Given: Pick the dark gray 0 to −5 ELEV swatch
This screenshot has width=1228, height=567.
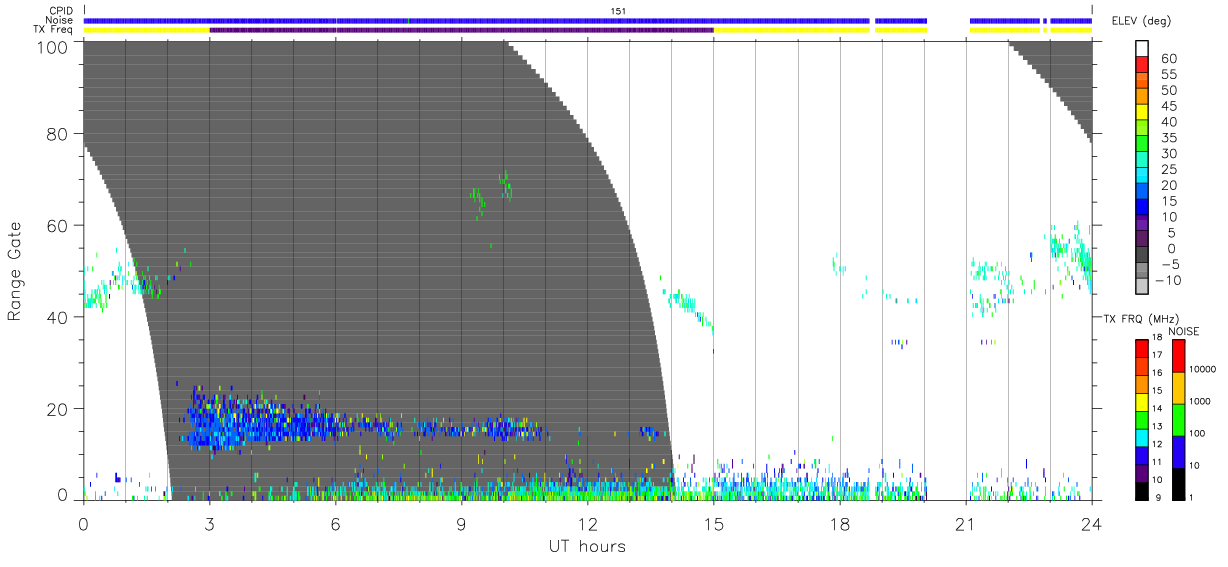Looking at the screenshot, I should (x=1144, y=256).
